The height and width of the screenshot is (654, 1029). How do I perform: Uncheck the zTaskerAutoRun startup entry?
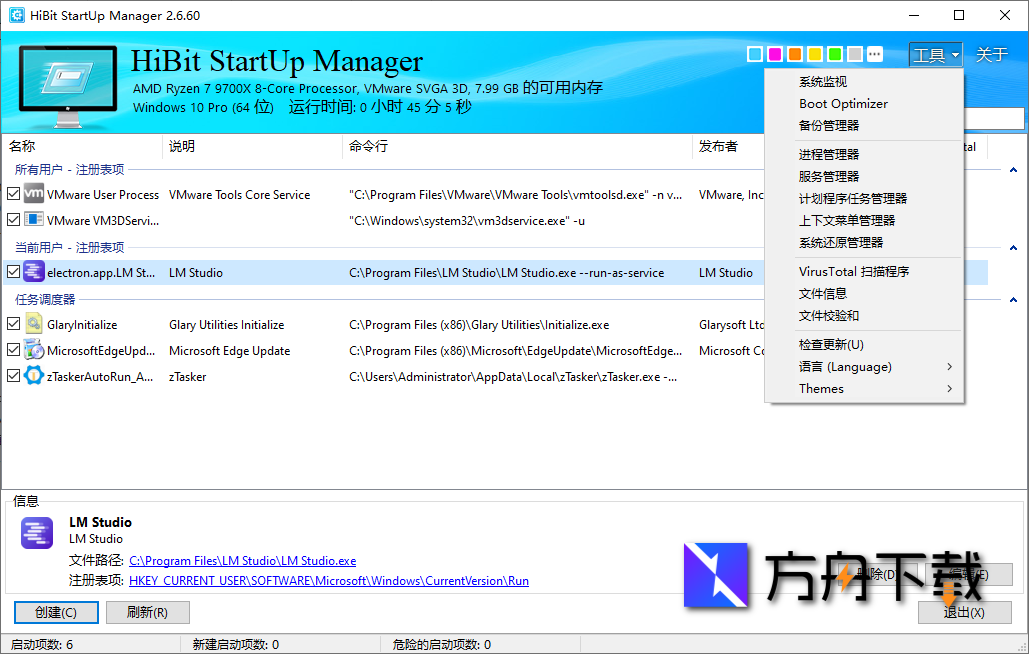click(x=13, y=376)
